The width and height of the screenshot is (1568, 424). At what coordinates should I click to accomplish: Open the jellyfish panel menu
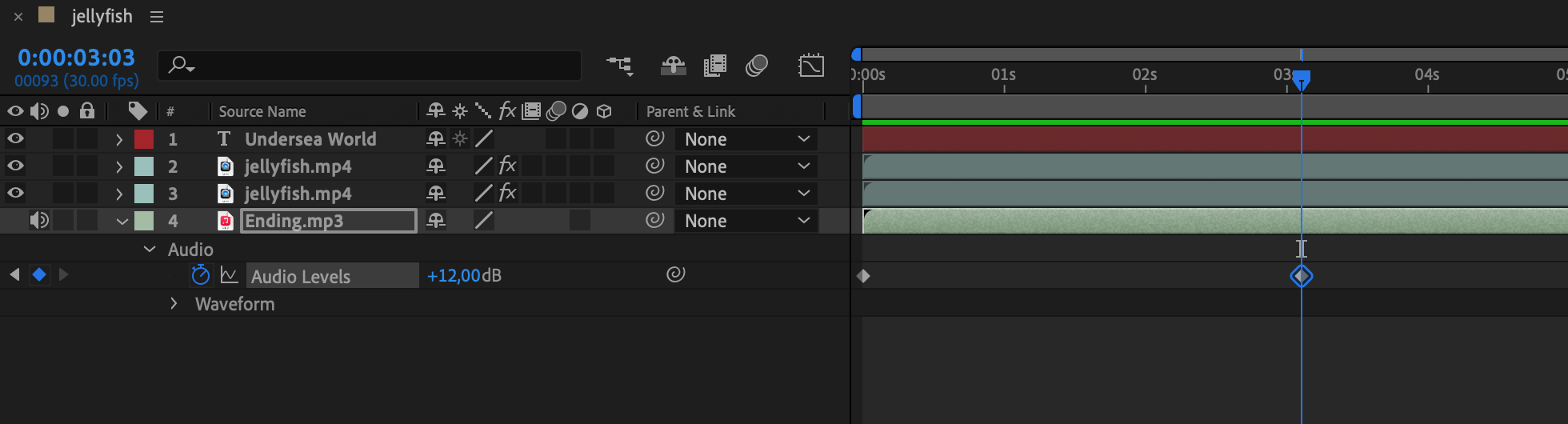pos(157,17)
